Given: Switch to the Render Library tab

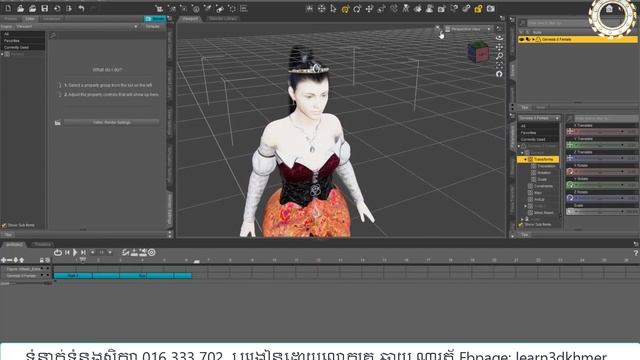Looking at the screenshot, I should coord(223,18).
